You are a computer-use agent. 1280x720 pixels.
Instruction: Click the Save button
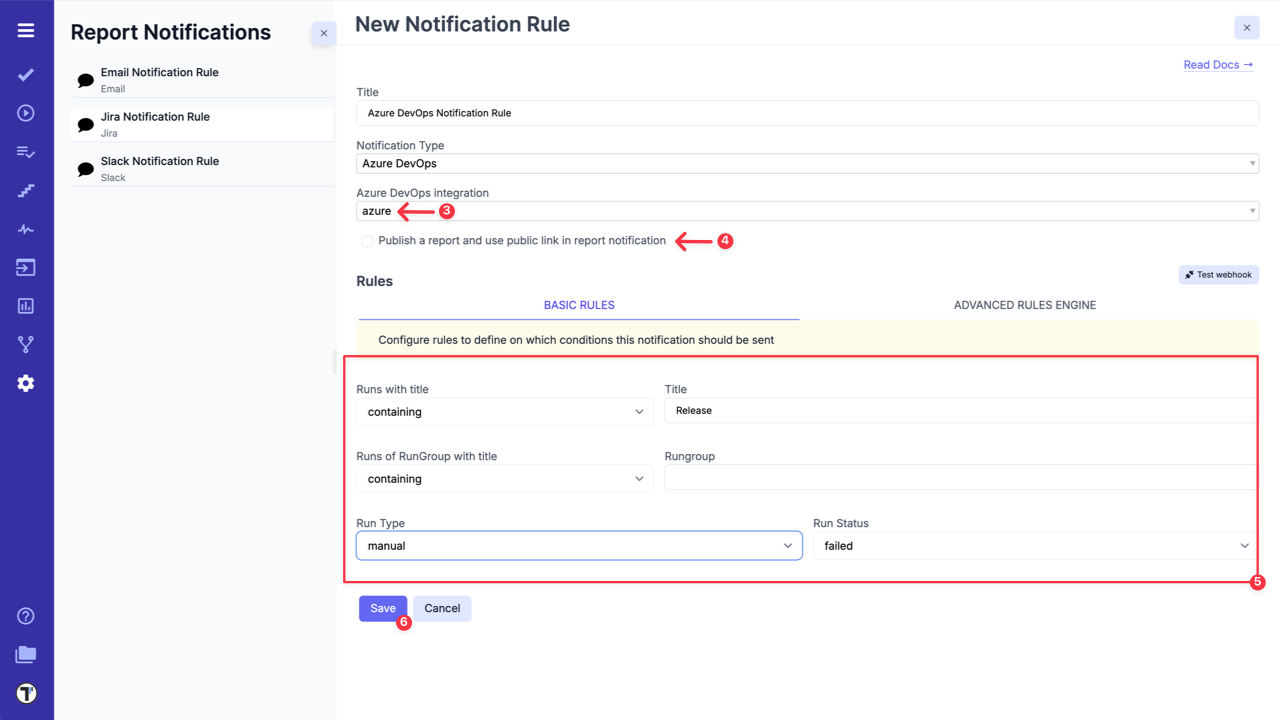(382, 608)
